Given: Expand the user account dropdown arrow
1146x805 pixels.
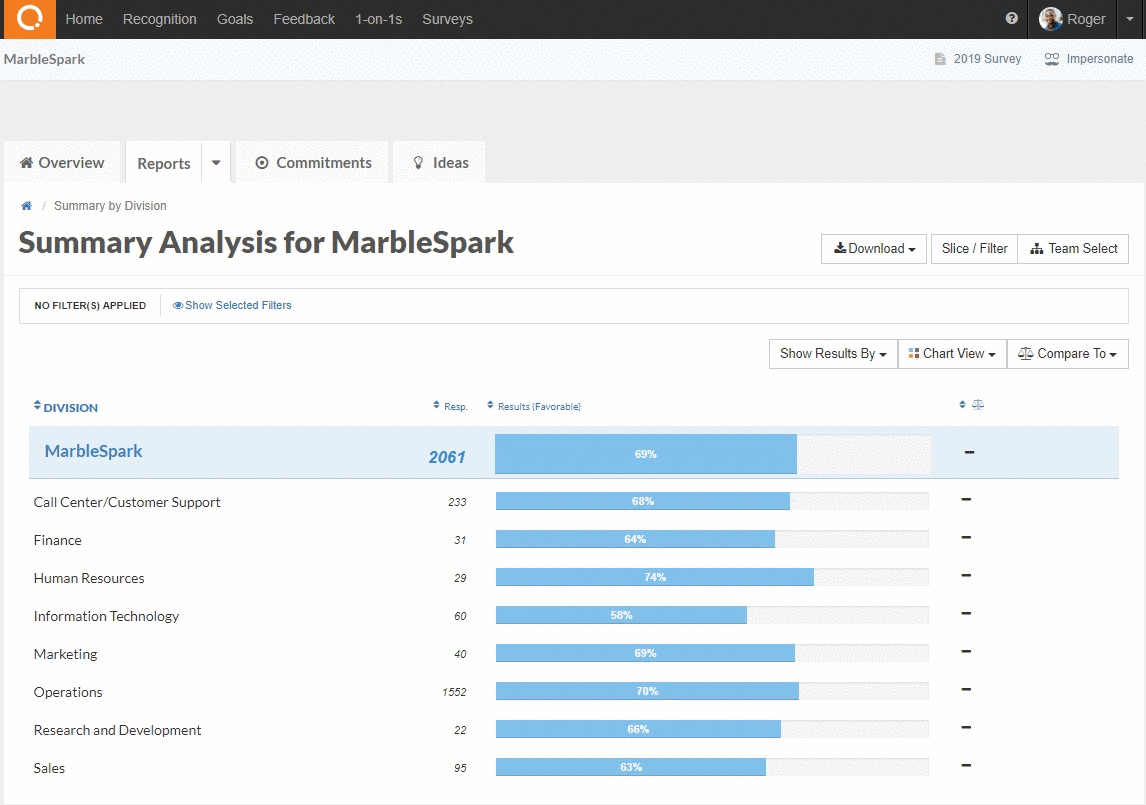Looking at the screenshot, I should click(1130, 19).
